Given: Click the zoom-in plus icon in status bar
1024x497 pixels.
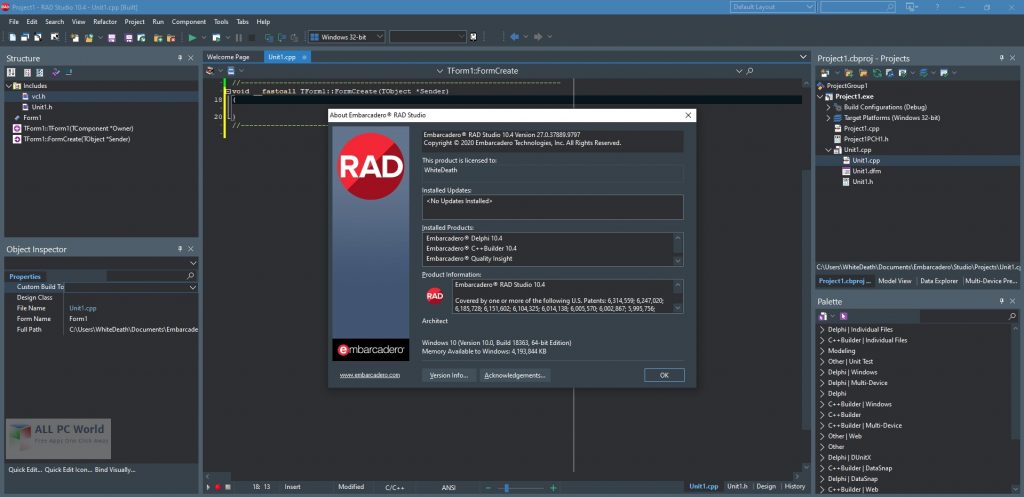Looking at the screenshot, I should point(553,487).
